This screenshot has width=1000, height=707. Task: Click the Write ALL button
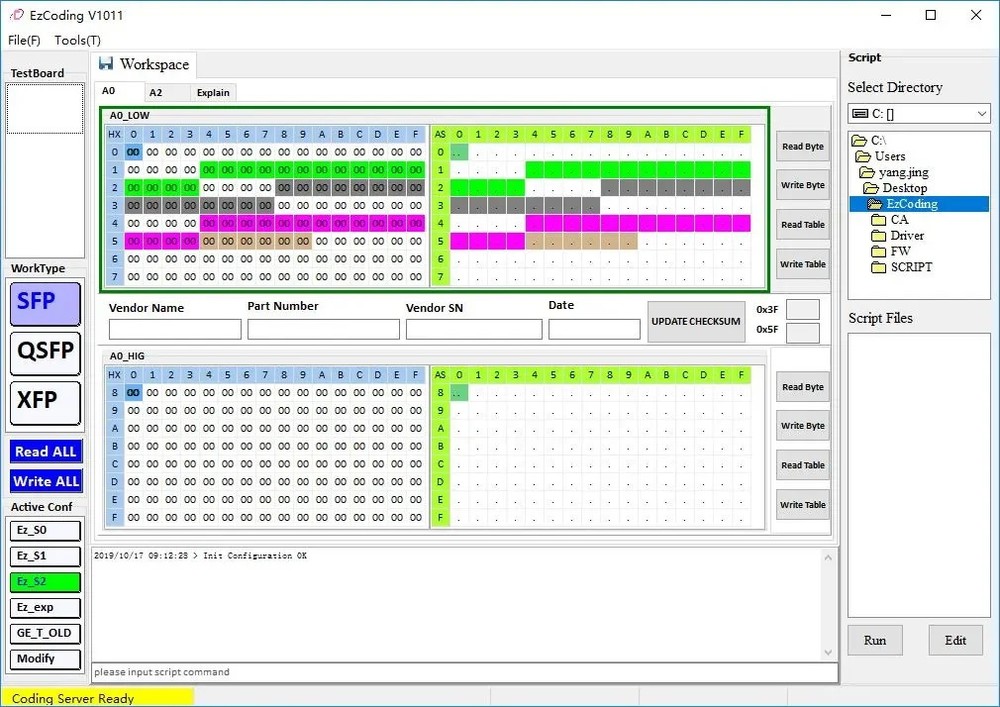point(45,481)
